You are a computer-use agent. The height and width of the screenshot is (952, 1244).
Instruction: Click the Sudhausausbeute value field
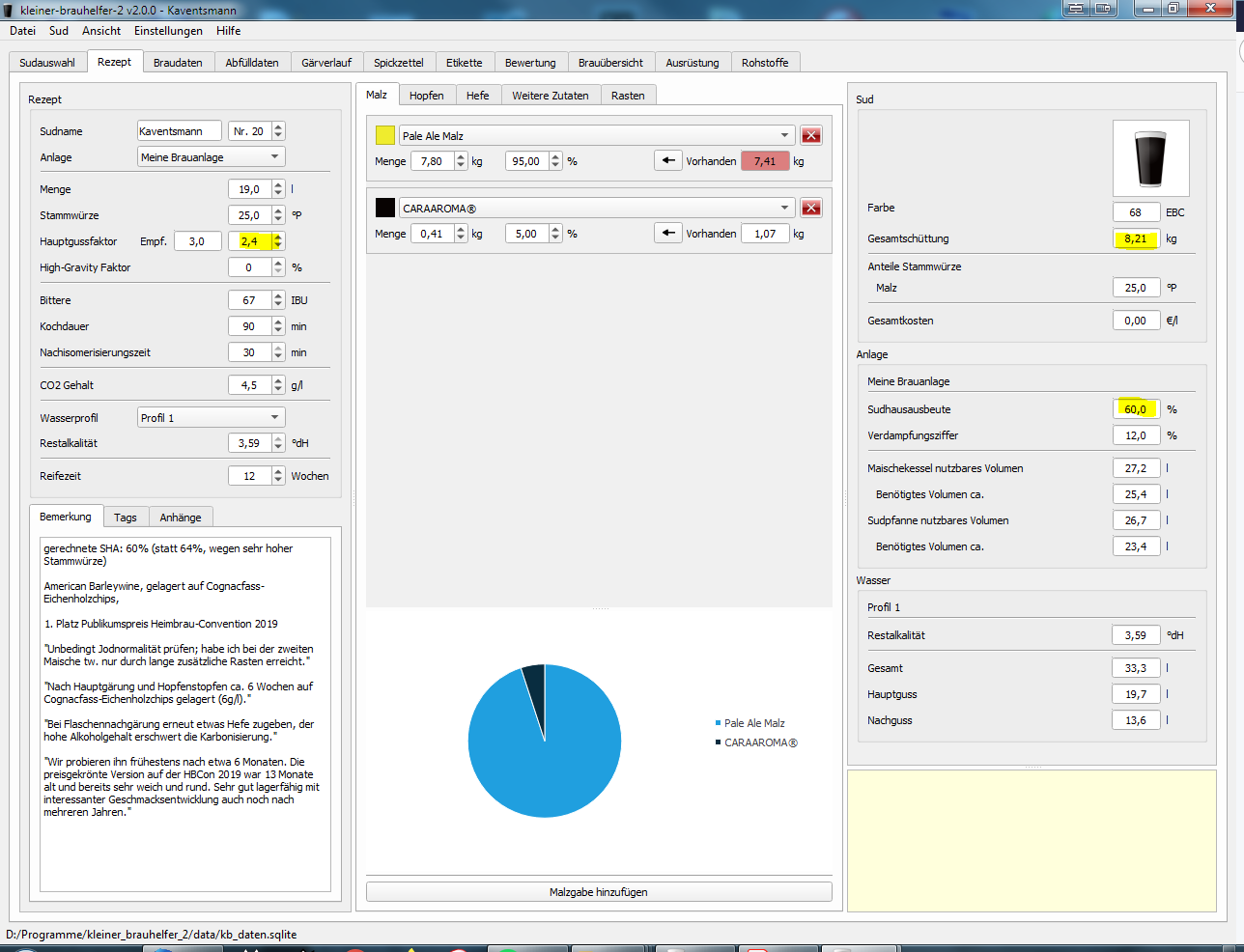pyautogui.click(x=1135, y=409)
